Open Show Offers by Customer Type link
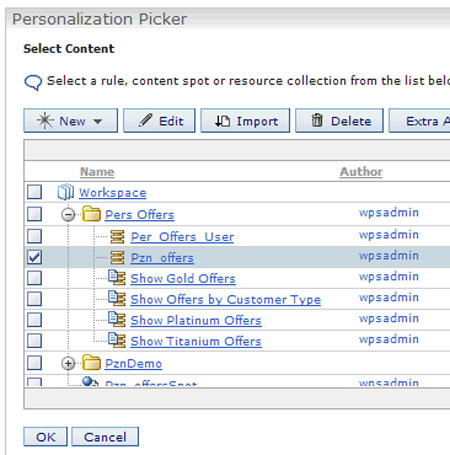 226,299
